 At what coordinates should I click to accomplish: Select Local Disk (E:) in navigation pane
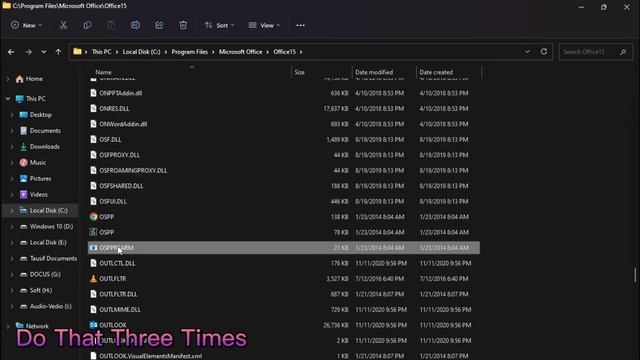(x=48, y=242)
